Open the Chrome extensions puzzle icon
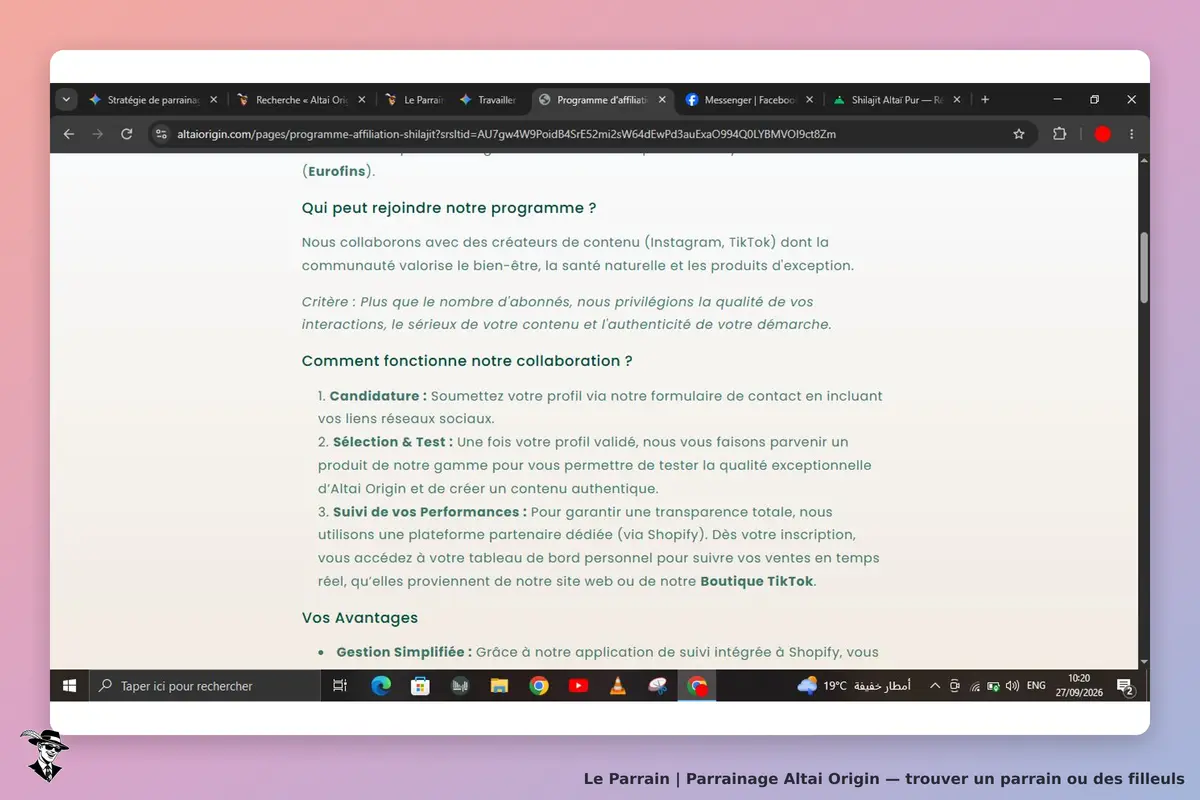Viewport: 1200px width, 800px height. coord(1060,134)
